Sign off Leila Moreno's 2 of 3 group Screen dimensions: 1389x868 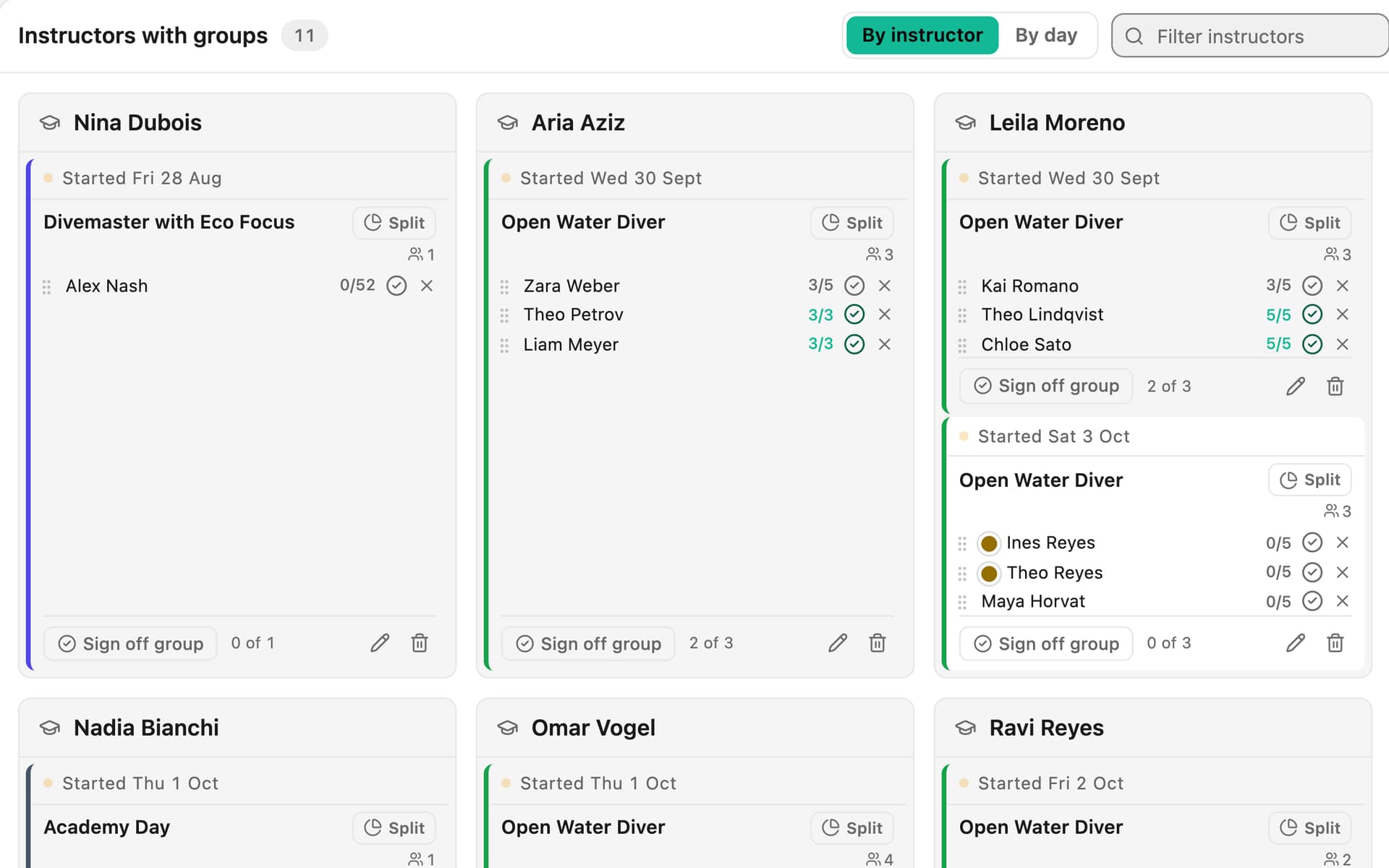pos(1046,386)
